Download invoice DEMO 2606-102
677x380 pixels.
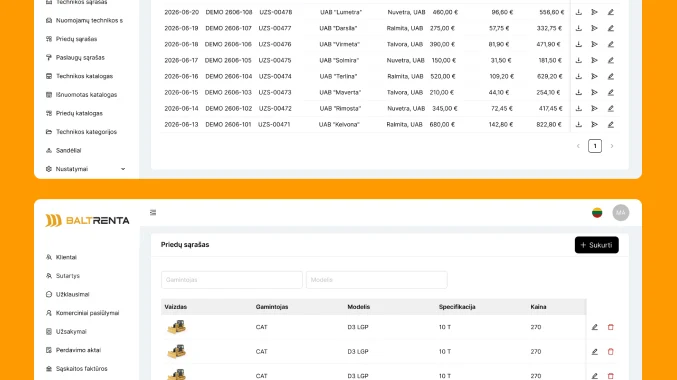point(579,108)
